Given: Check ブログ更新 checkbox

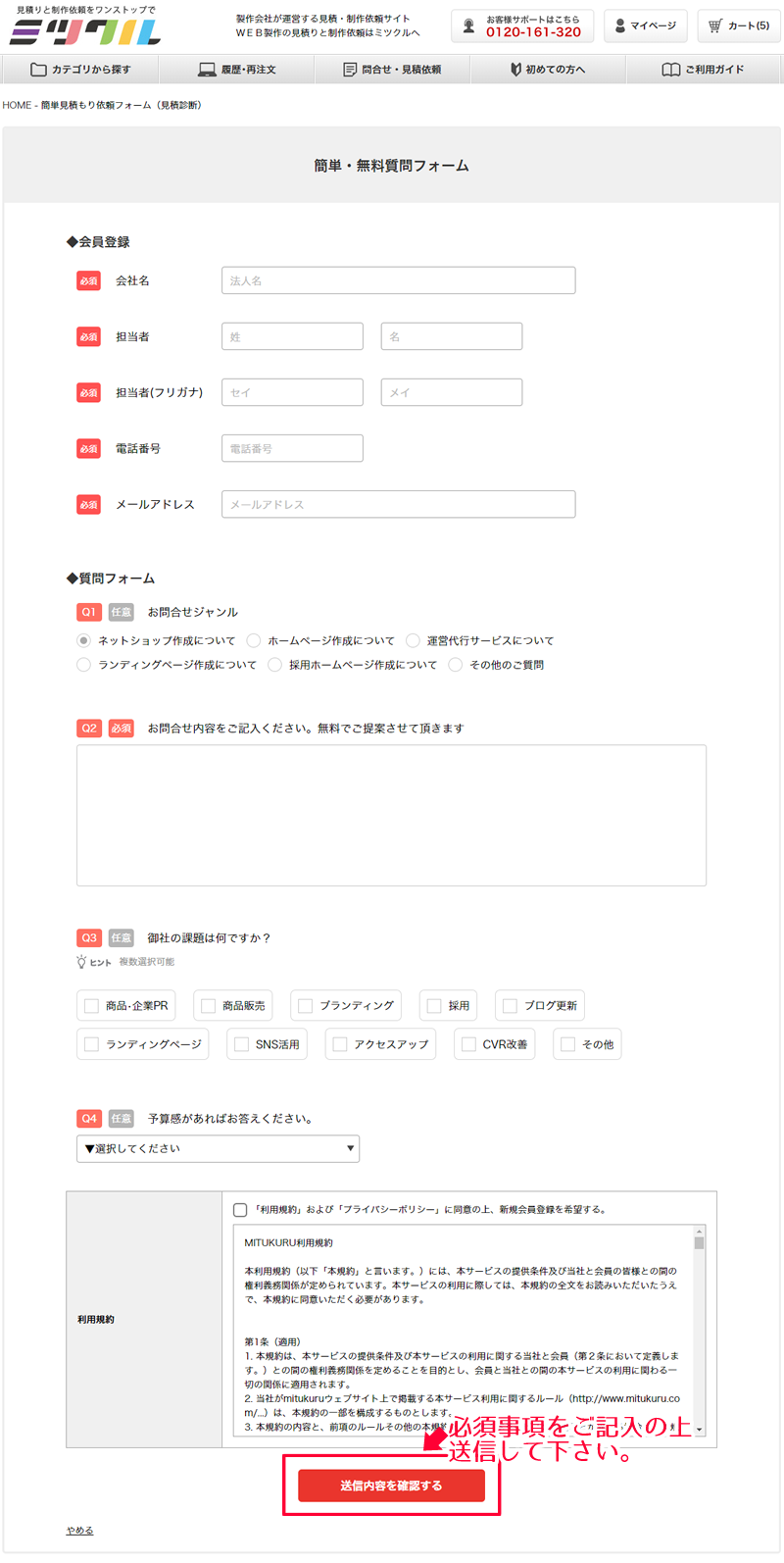Looking at the screenshot, I should pyautogui.click(x=510, y=1006).
